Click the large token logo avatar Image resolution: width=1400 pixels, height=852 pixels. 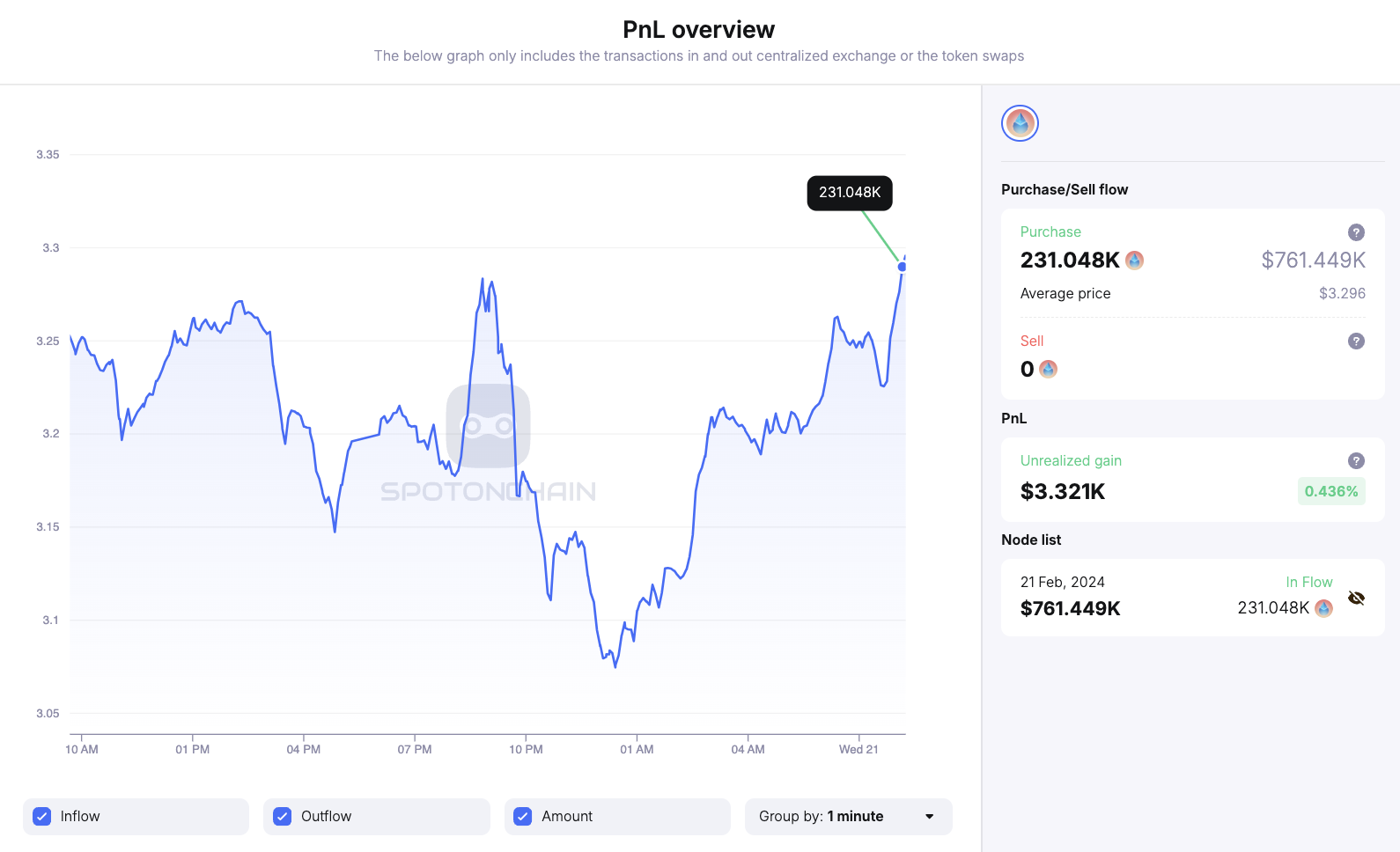click(1020, 123)
